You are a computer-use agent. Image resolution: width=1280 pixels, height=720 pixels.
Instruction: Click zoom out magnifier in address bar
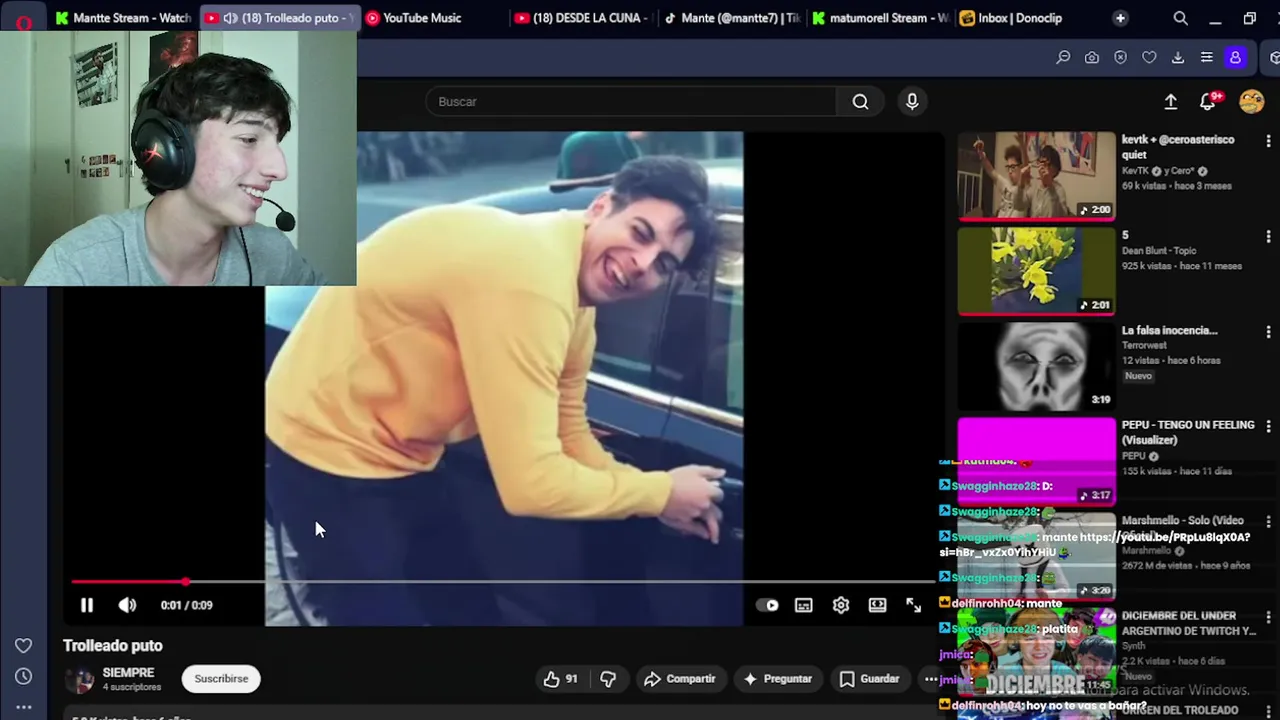click(x=1063, y=58)
